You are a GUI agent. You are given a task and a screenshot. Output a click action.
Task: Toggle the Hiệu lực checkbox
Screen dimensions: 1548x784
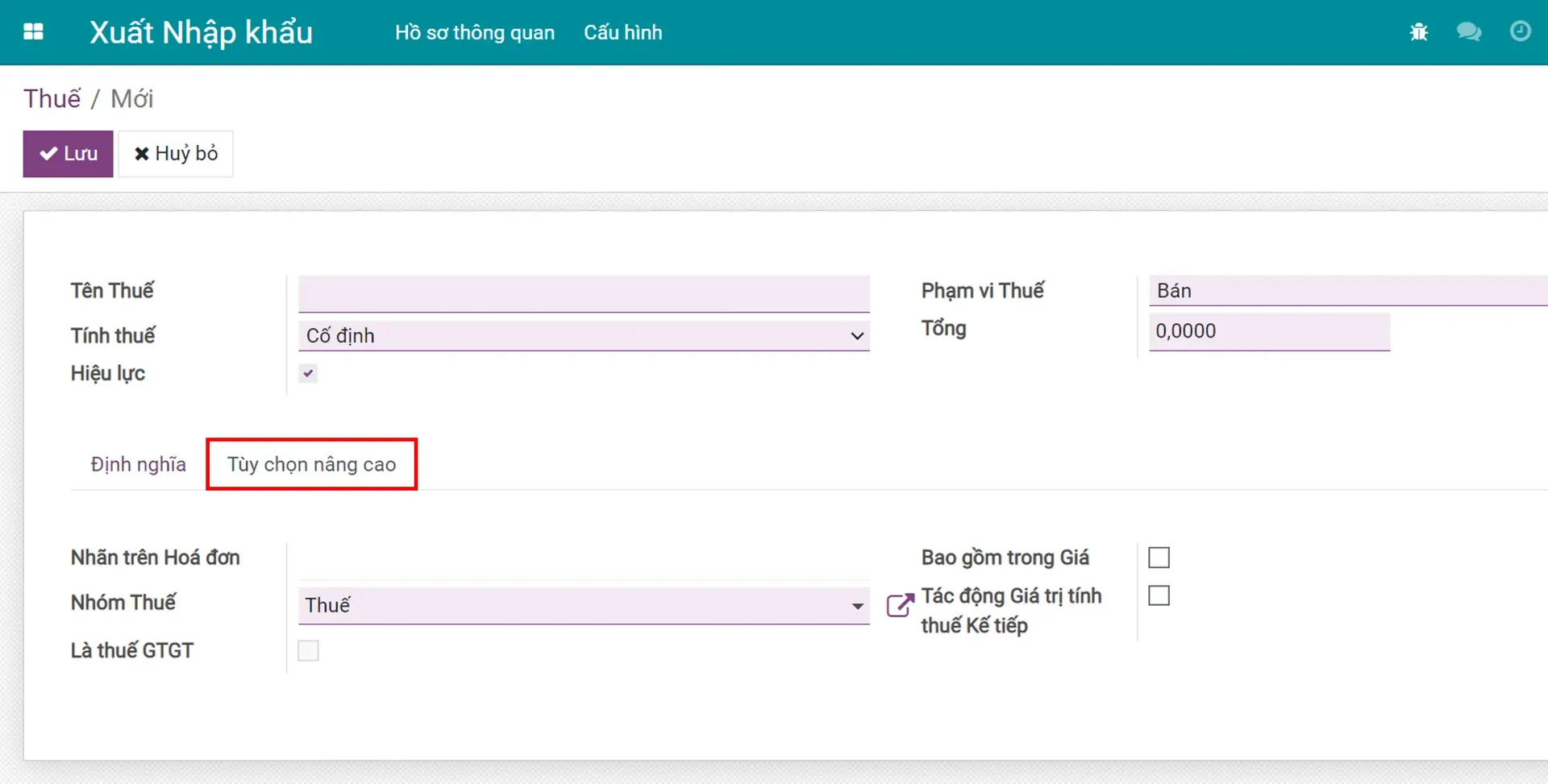(308, 373)
